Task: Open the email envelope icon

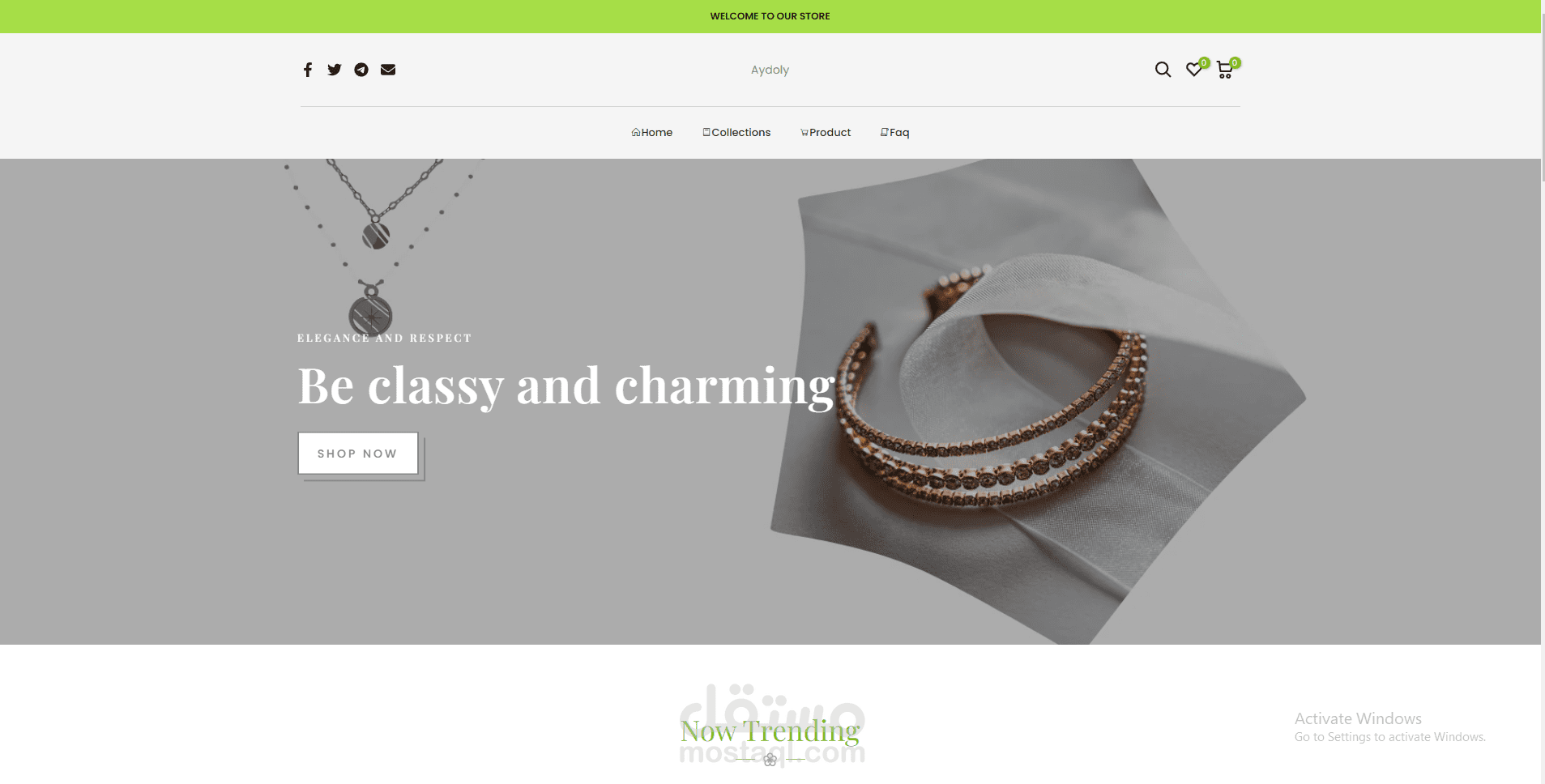Action: pyautogui.click(x=388, y=70)
